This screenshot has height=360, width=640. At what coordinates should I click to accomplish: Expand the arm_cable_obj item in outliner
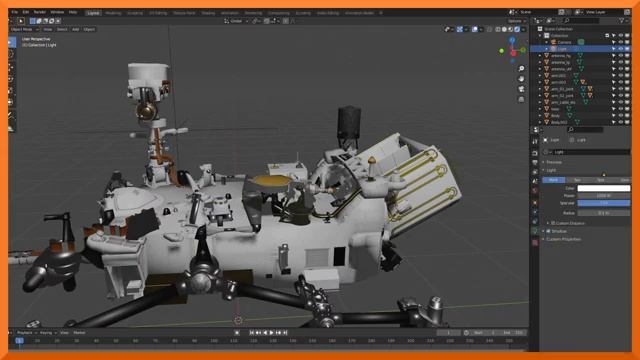coord(540,102)
